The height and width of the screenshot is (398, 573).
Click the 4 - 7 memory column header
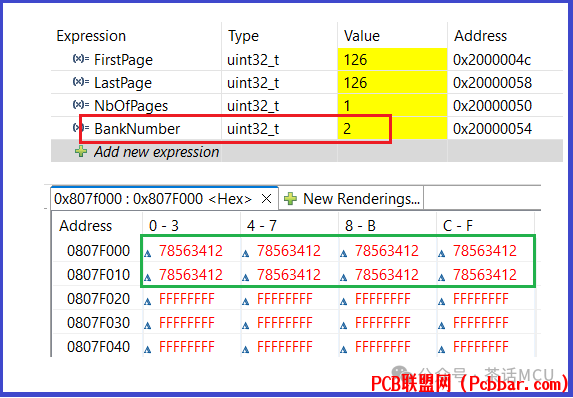pyautogui.click(x=262, y=226)
